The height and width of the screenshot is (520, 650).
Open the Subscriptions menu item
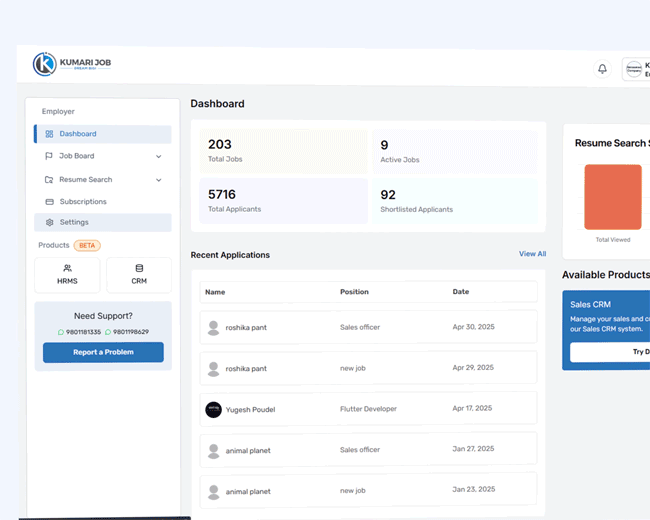click(x=83, y=202)
